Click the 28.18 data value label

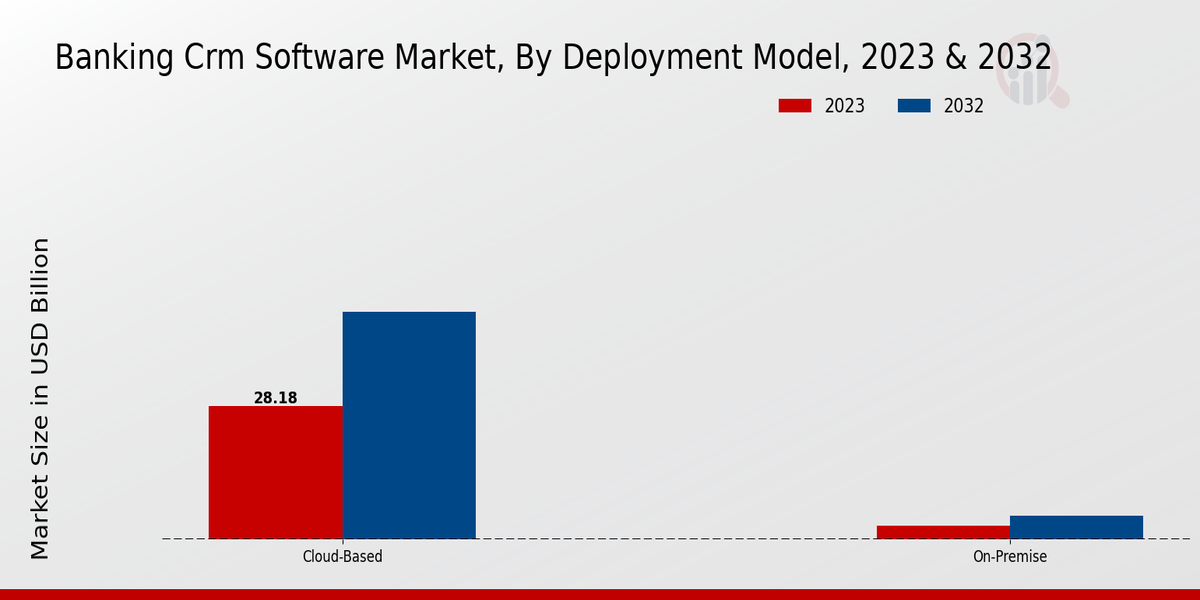pos(275,398)
